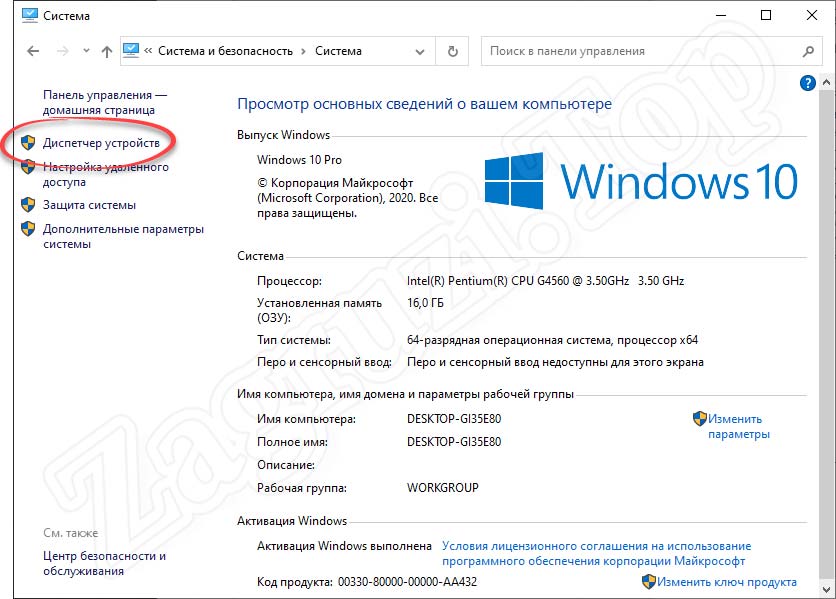Click the system icon in the title bar
Viewport: 836px width, 599px height.
coord(27,15)
